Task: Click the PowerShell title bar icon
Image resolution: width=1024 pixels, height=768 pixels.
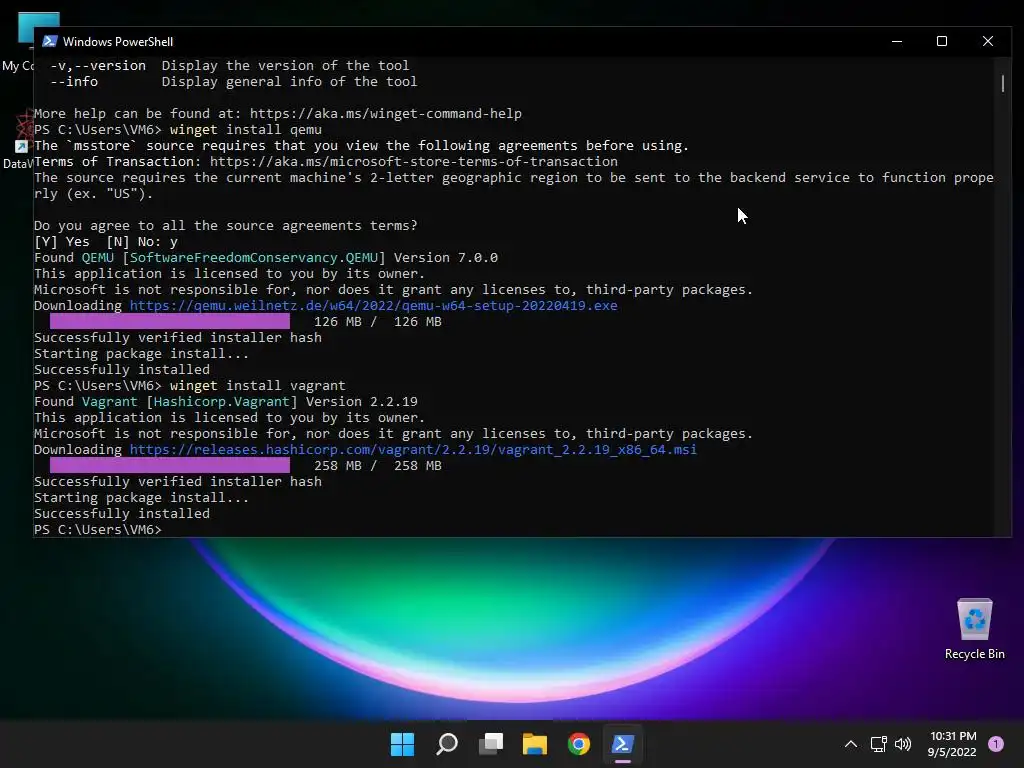Action: pyautogui.click(x=50, y=41)
